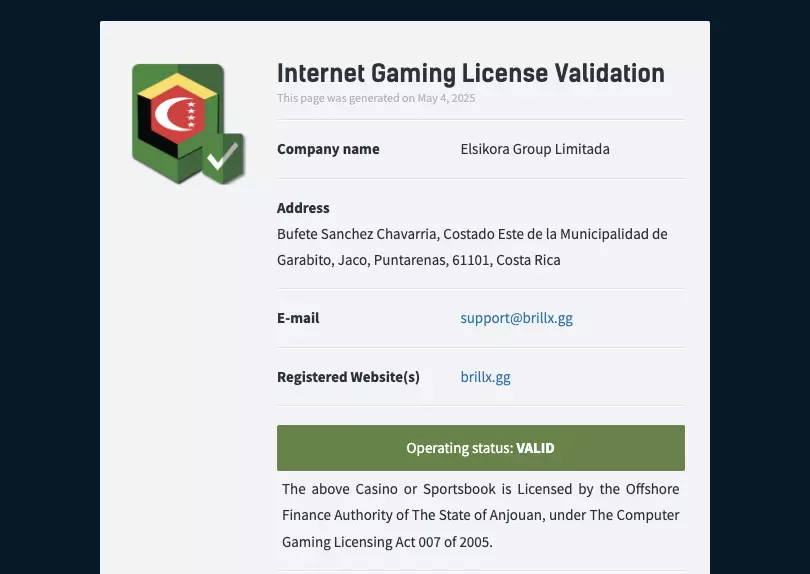The width and height of the screenshot is (810, 574).
Task: Select the Registered Website(s) label
Action: pyautogui.click(x=348, y=377)
